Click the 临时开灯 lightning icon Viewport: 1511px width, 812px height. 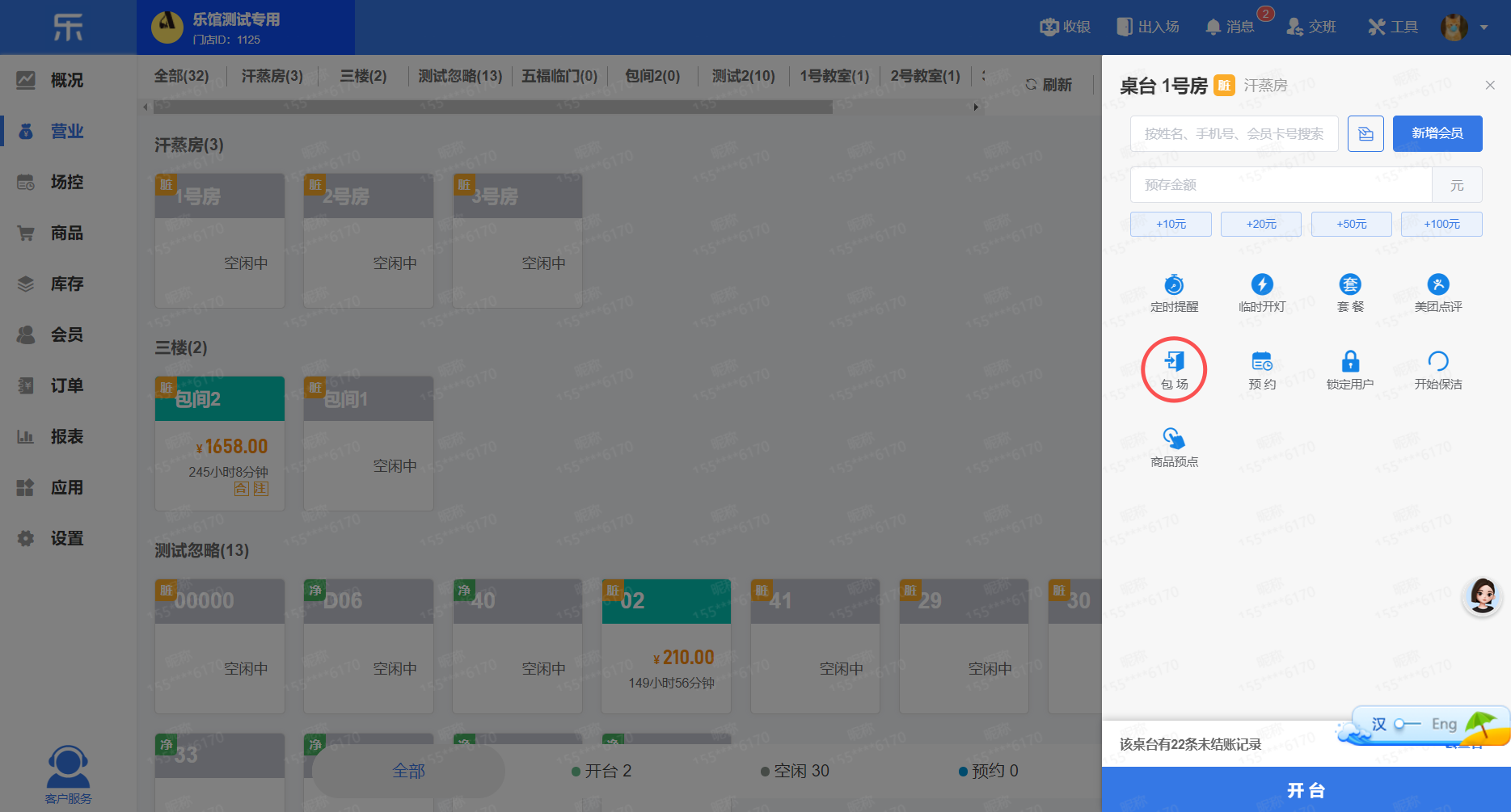tap(1262, 284)
